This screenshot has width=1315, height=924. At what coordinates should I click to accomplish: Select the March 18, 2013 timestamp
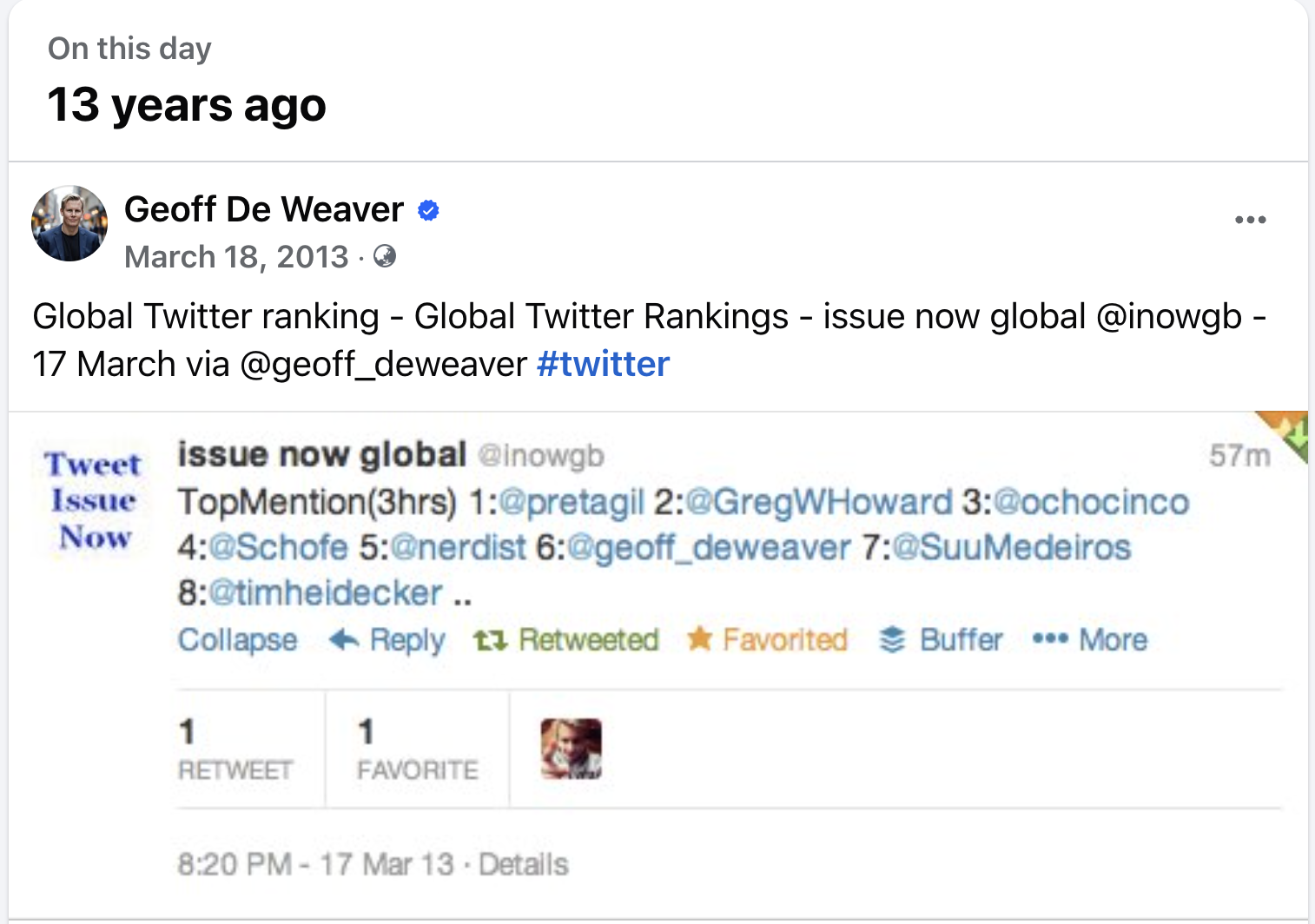(236, 257)
